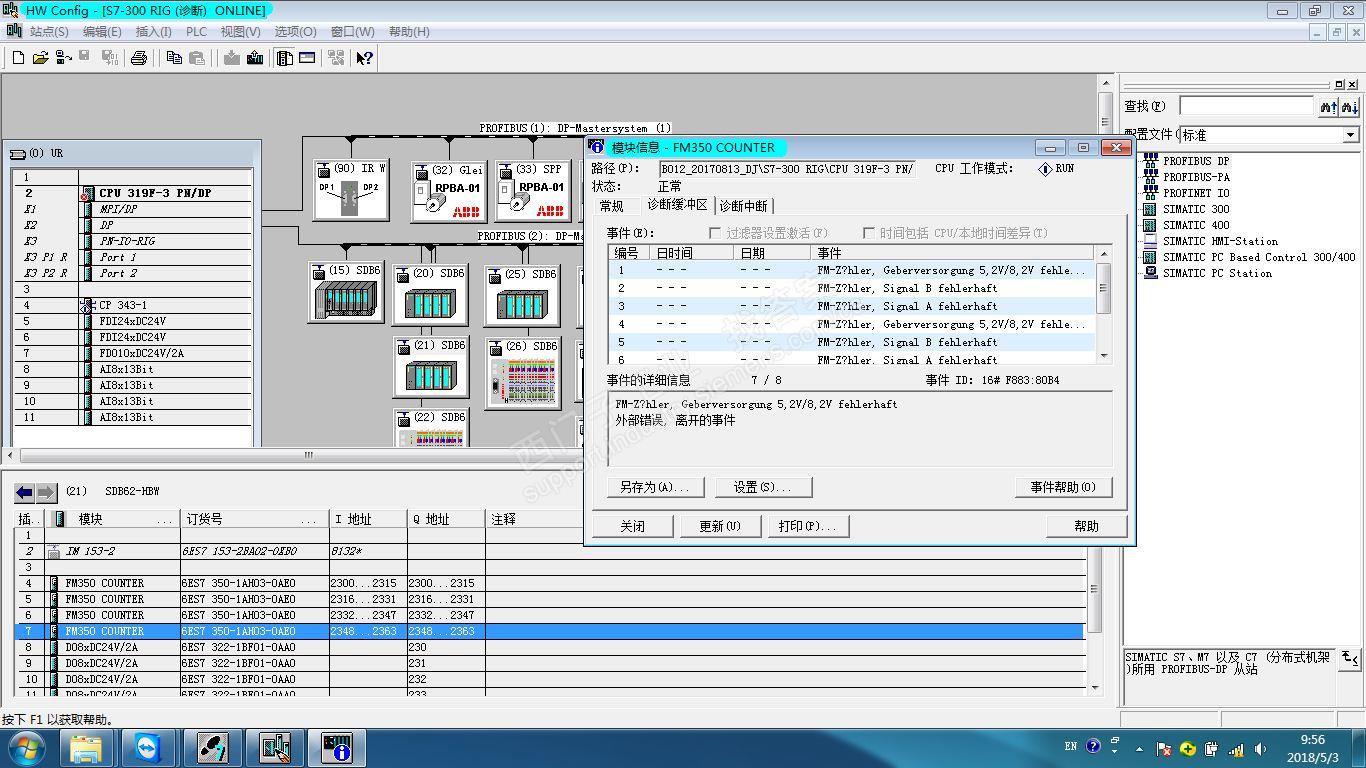1366x768 pixels.
Task: Enable the 过滤器设置激活 checkbox
Action: (715, 233)
